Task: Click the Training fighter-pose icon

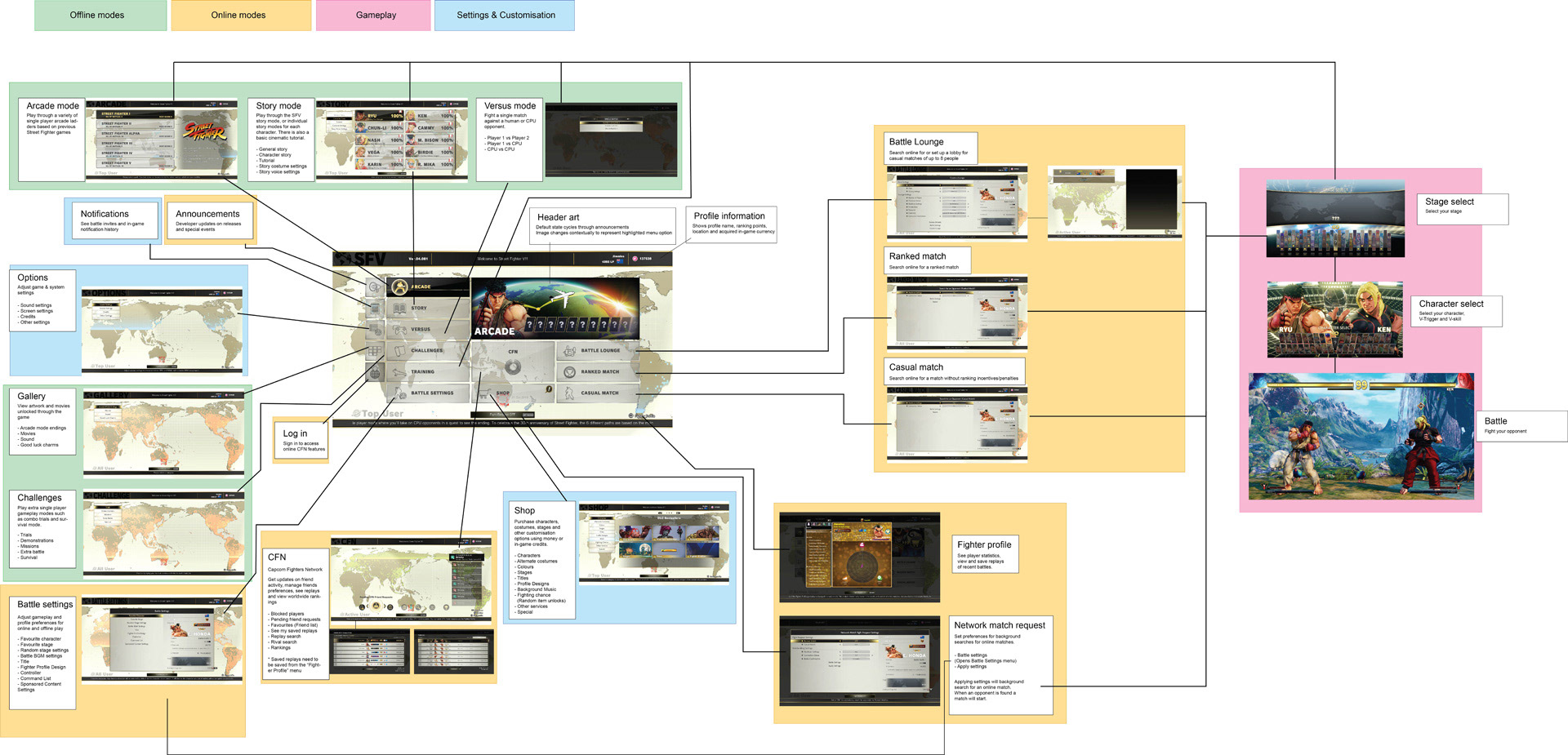Action: coord(399,372)
